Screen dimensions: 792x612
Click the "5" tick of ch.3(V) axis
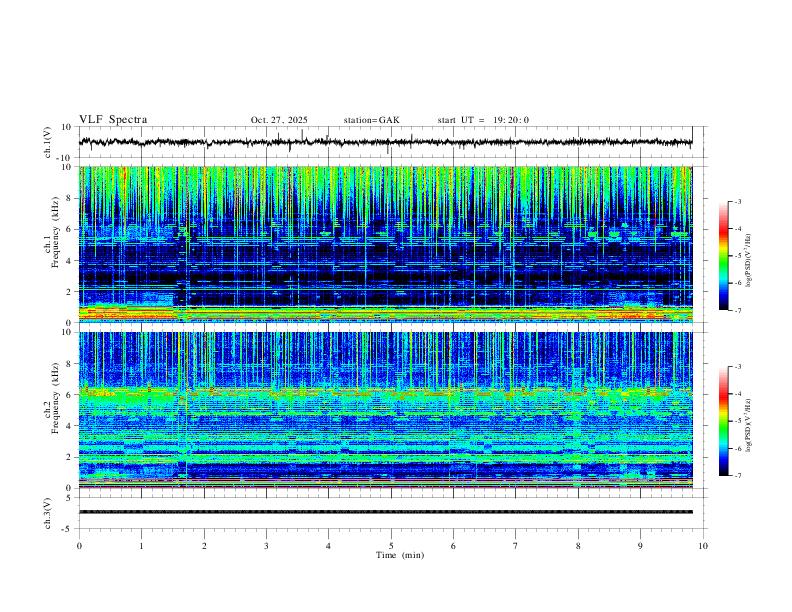(x=69, y=498)
